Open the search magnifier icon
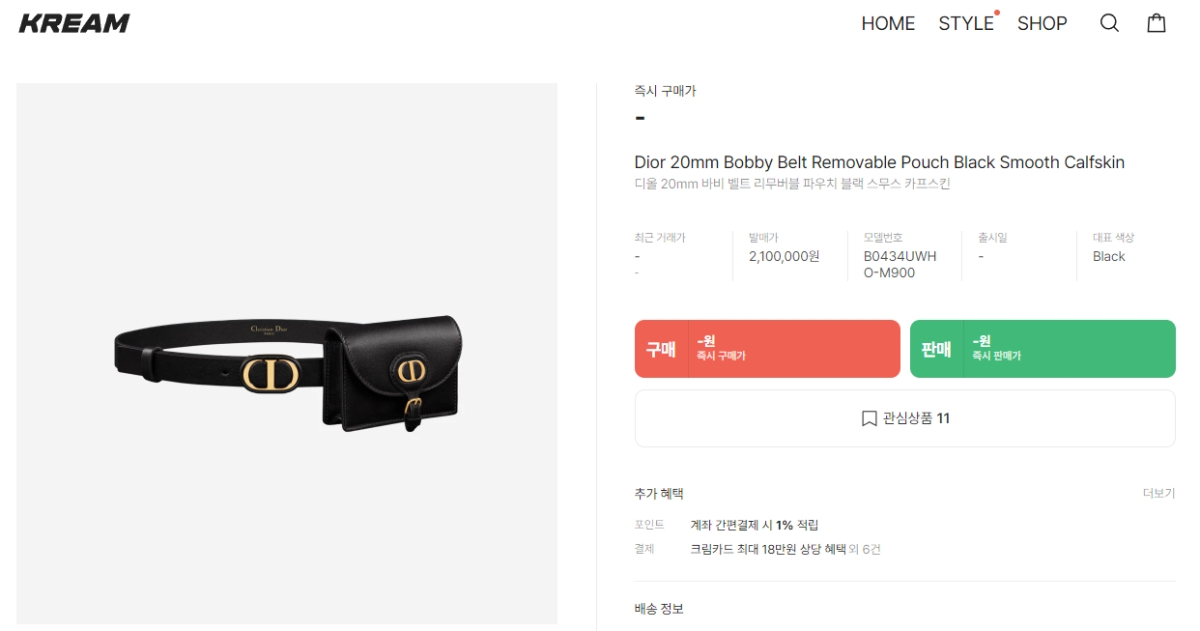This screenshot has width=1200, height=631. [x=1109, y=23]
